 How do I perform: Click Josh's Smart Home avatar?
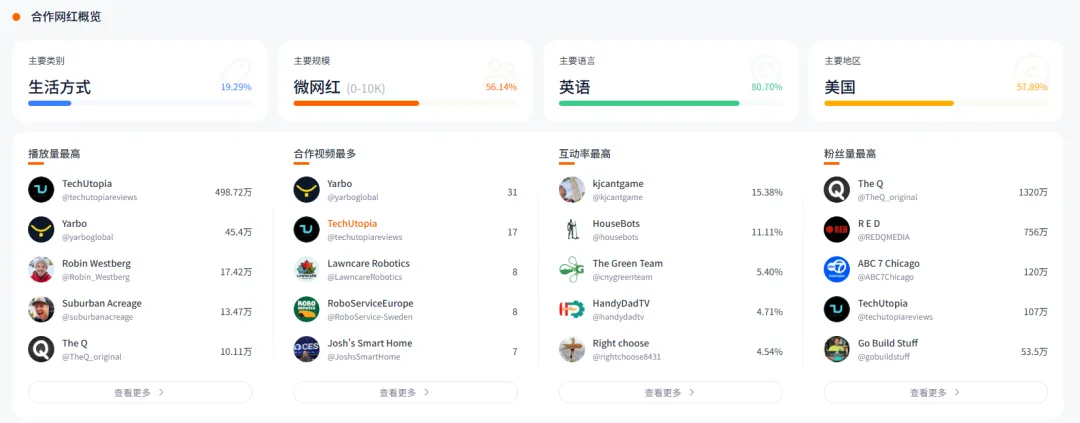[x=306, y=349]
